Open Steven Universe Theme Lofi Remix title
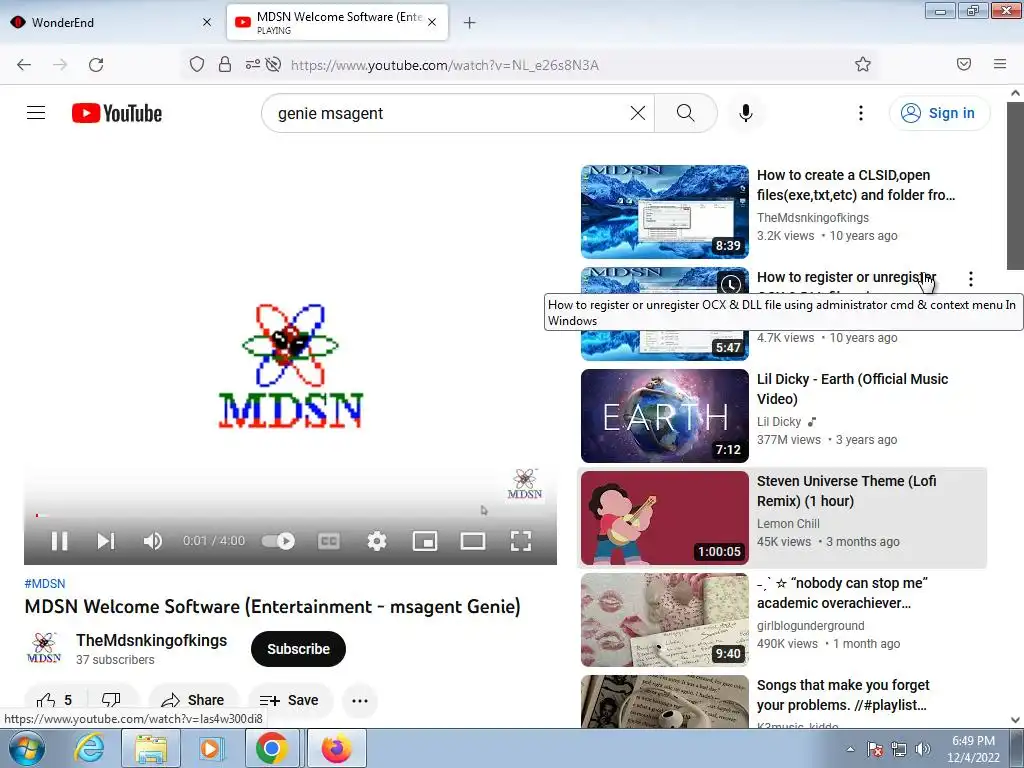 click(x=846, y=491)
